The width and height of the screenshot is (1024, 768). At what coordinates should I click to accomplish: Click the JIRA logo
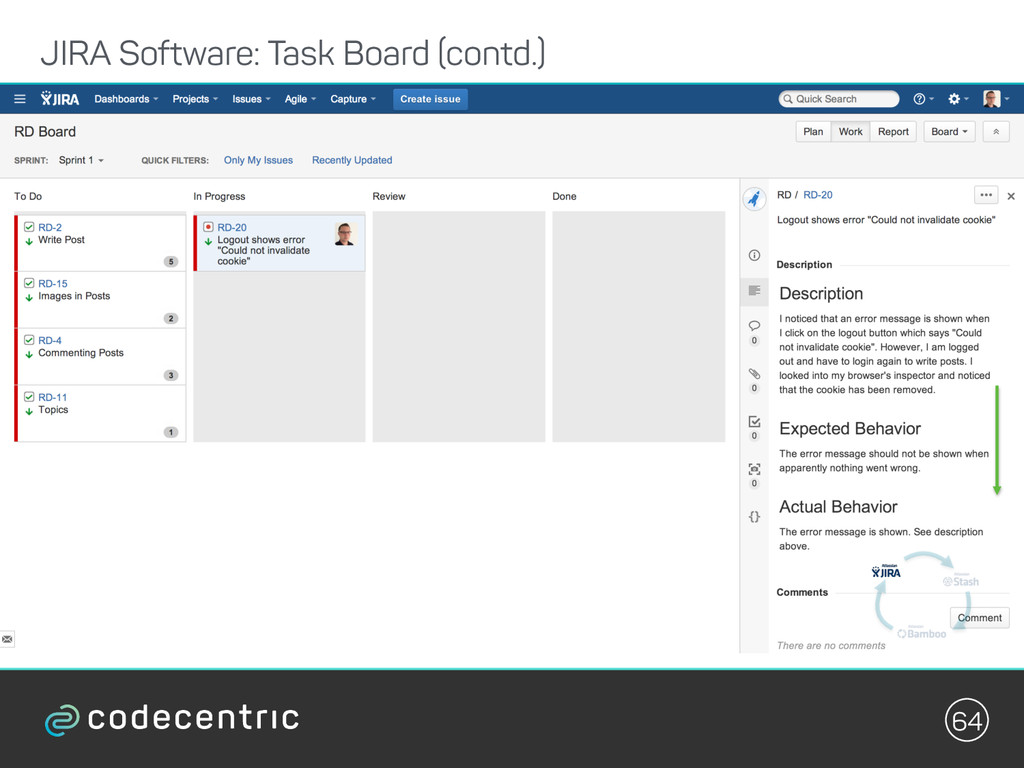pos(59,99)
